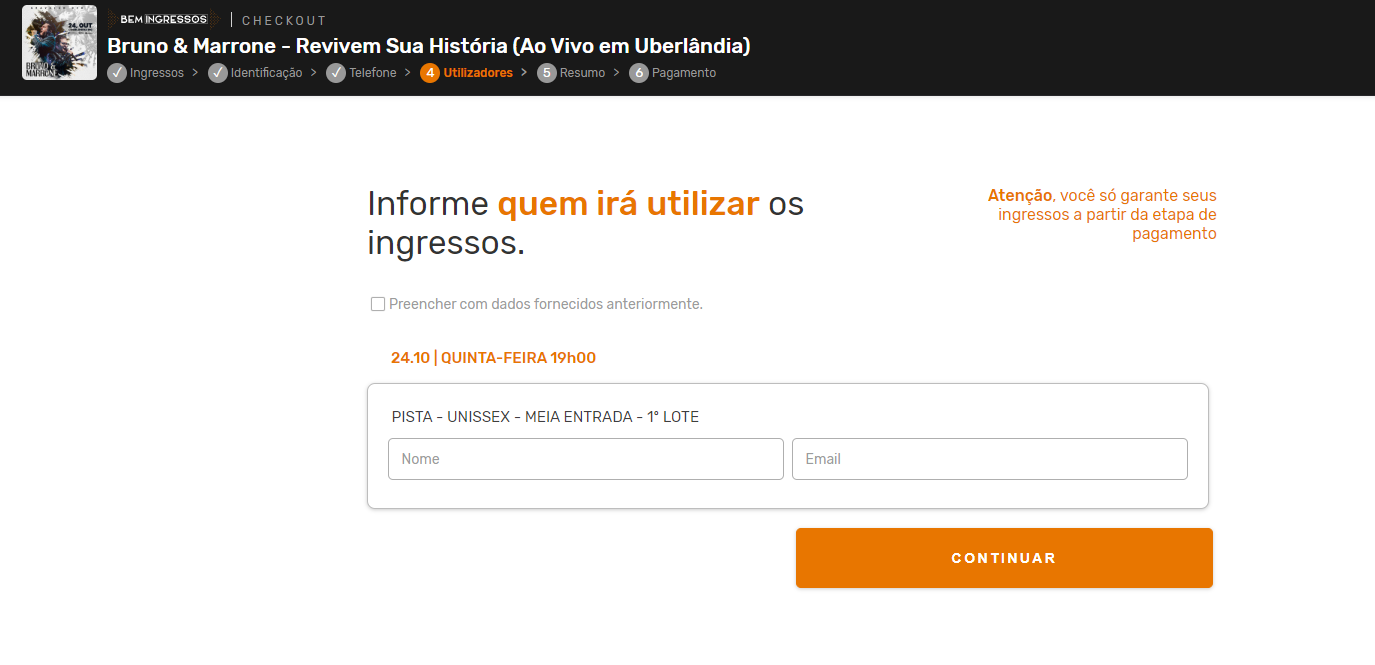The width and height of the screenshot is (1375, 665).
Task: Click the step 5 Resumo number badge
Action: [547, 73]
